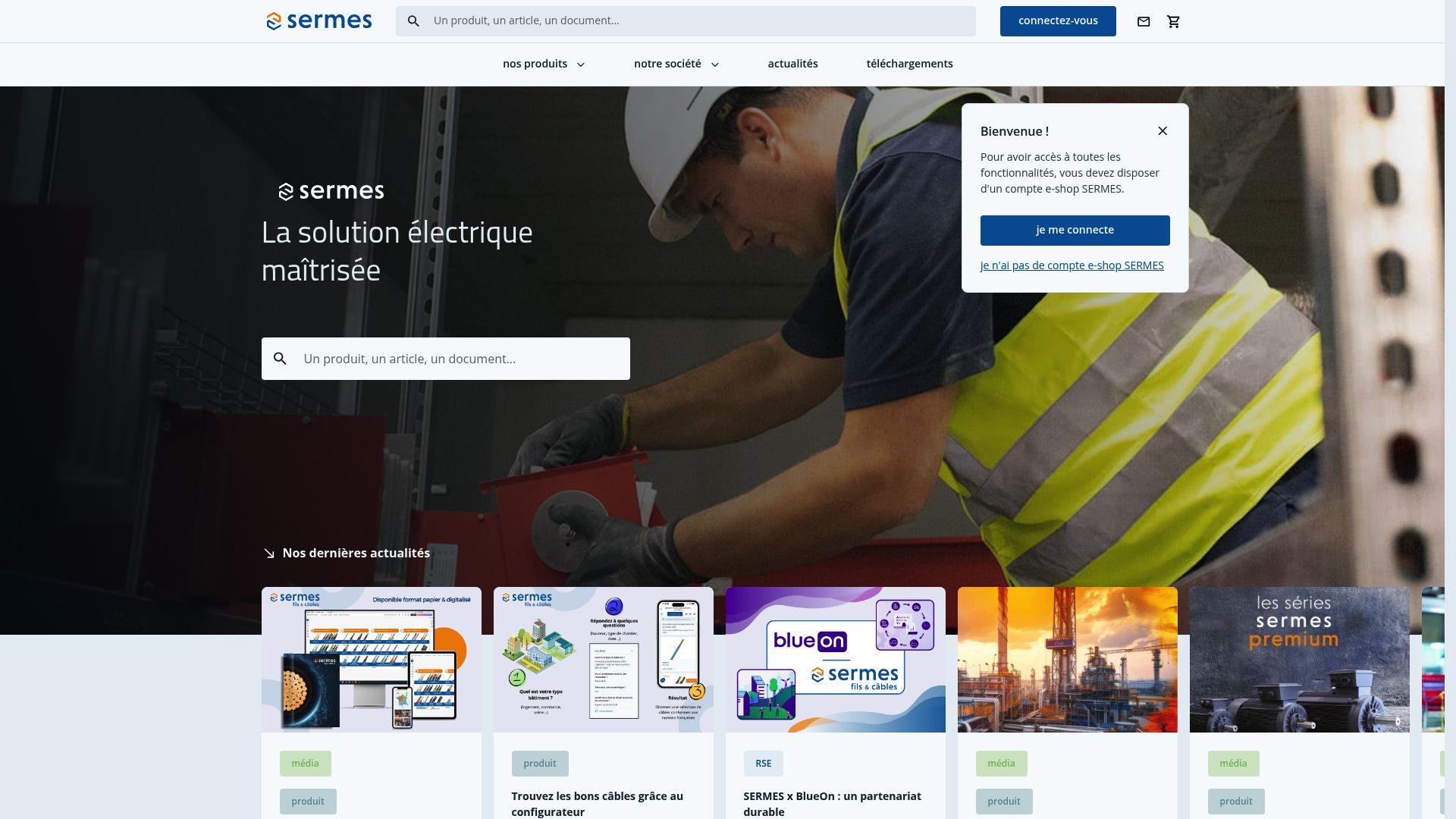Click the arrow beside Nos dernières actualités

269,554
